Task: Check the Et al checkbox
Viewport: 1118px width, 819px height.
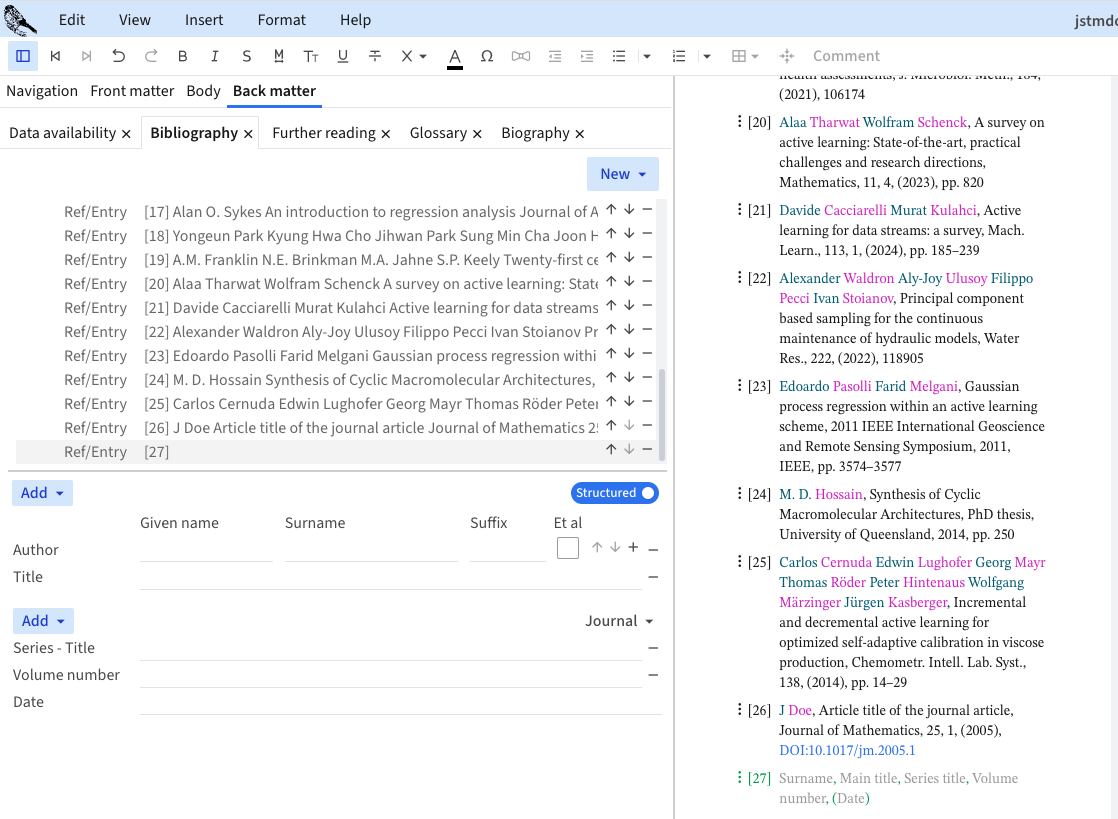Action: coord(568,548)
